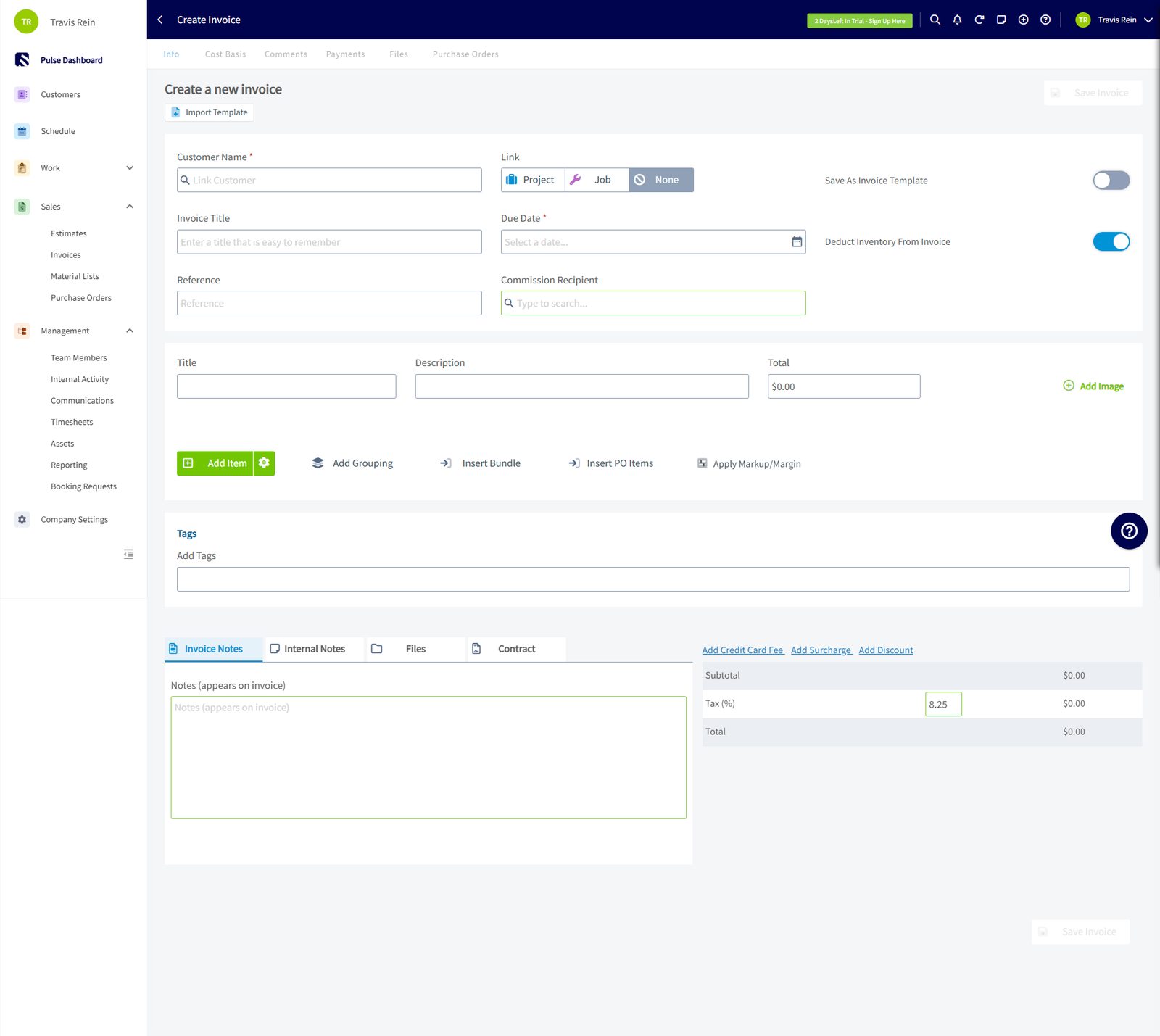
Task: Expand the Work sidebar section
Action: click(130, 167)
